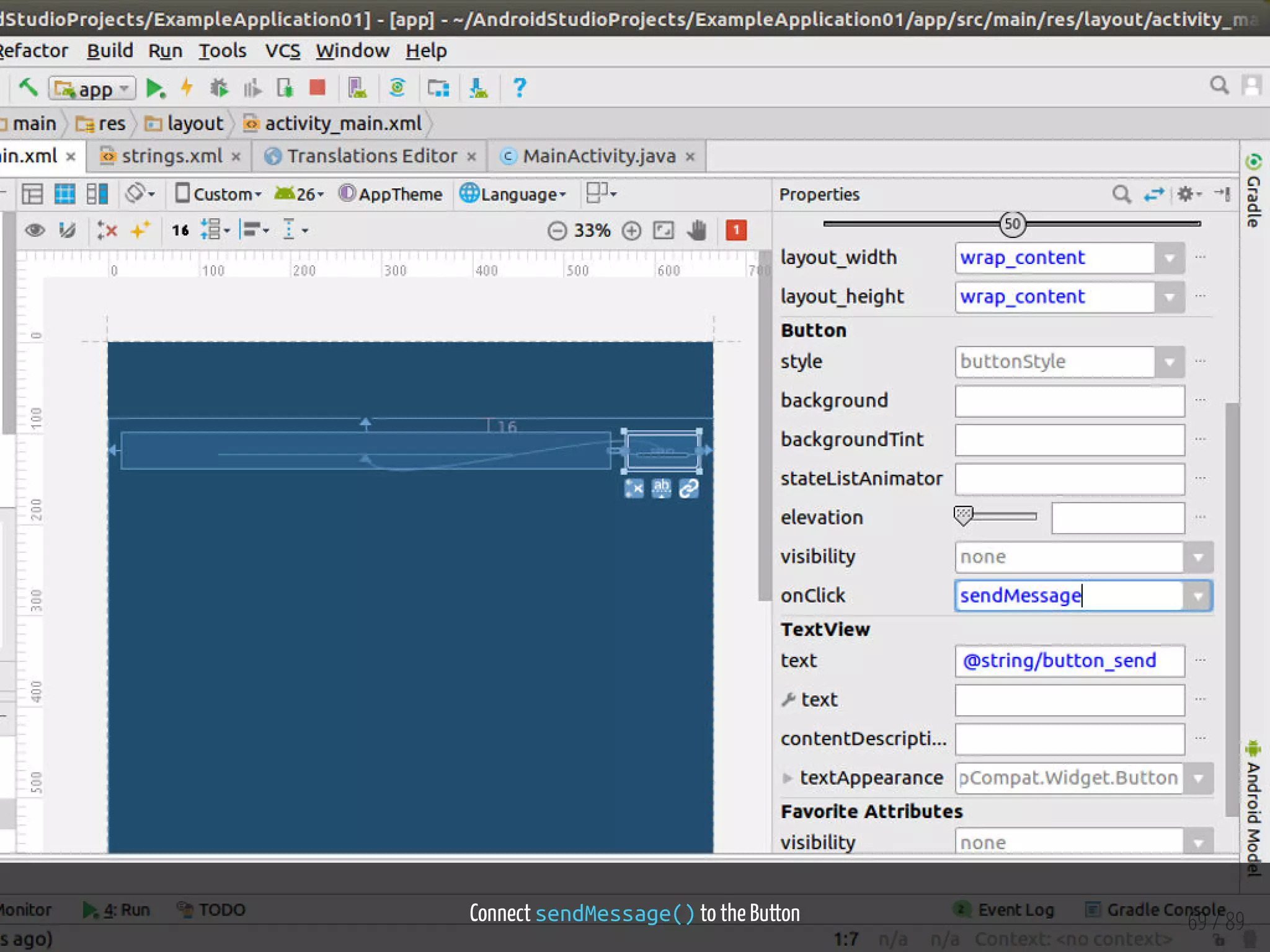Close the strings.xml tab
The image size is (1270, 952).
click(x=236, y=157)
